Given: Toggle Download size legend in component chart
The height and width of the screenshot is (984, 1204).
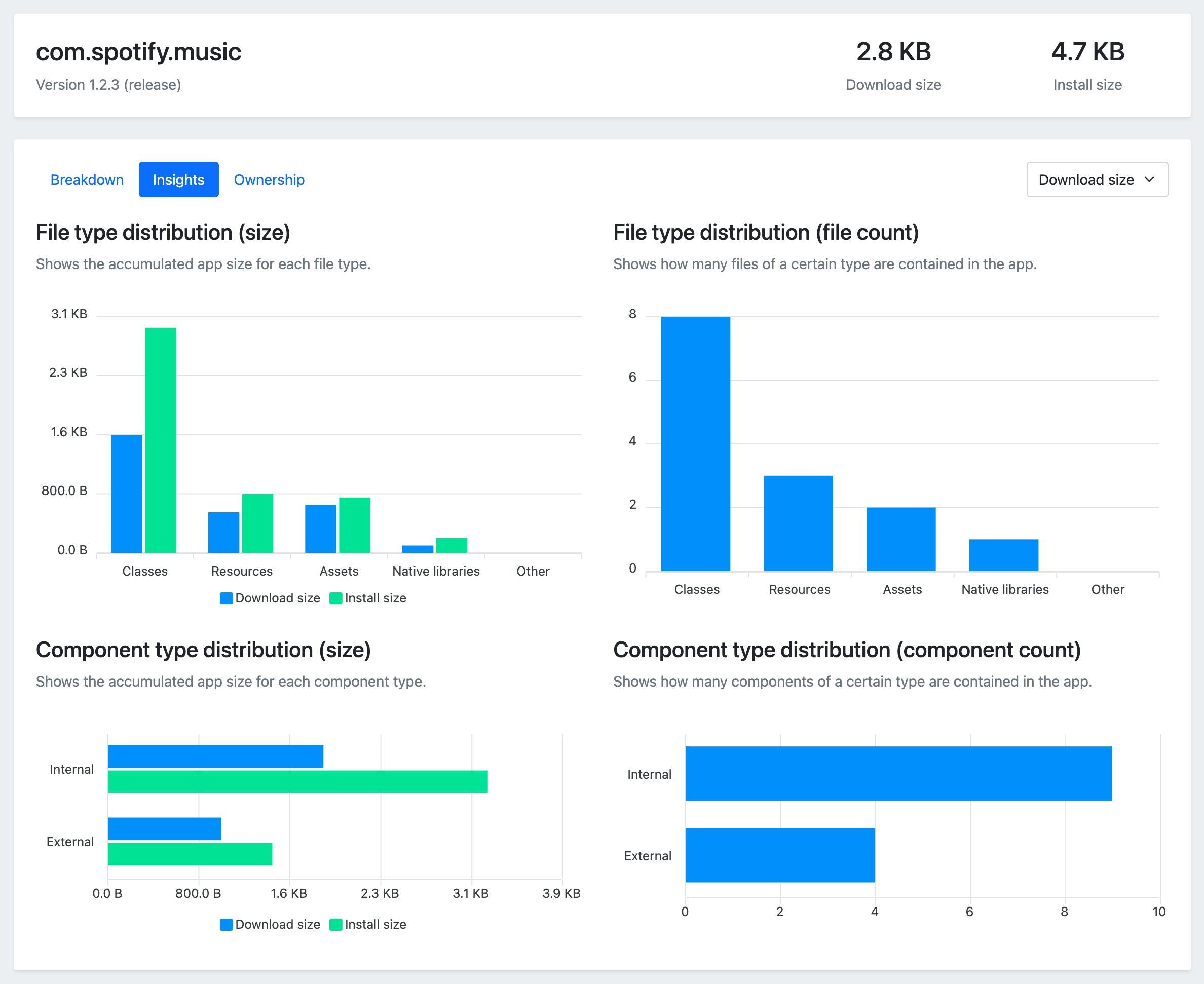Looking at the screenshot, I should [277, 925].
